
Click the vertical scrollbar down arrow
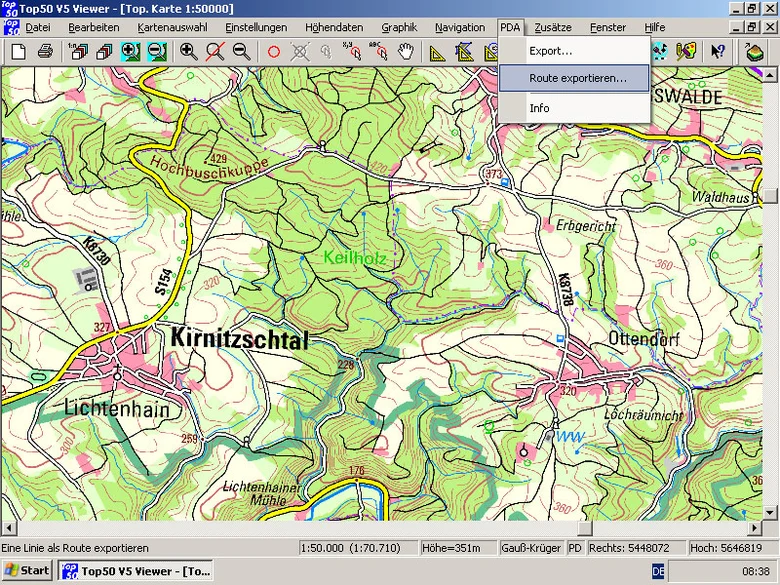(x=770, y=512)
